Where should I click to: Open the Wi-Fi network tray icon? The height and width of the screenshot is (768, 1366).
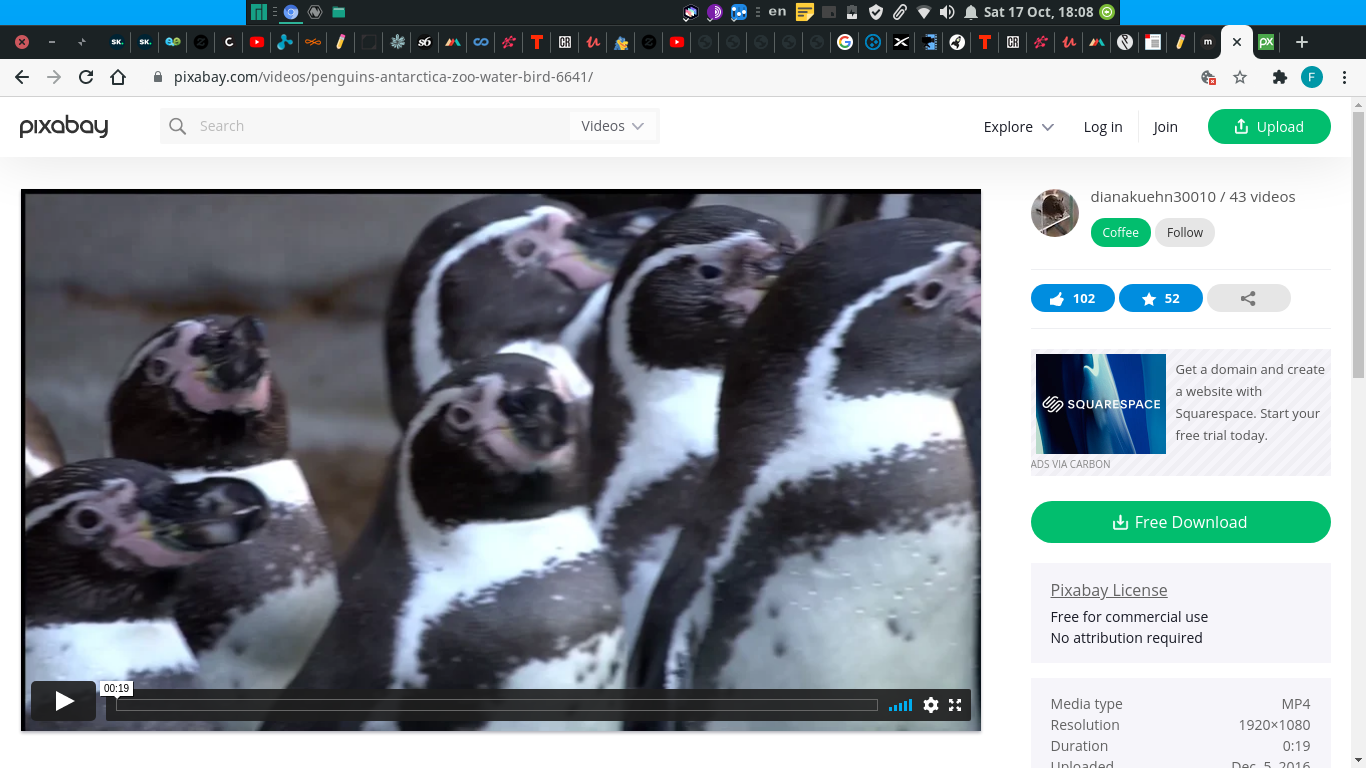[923, 12]
